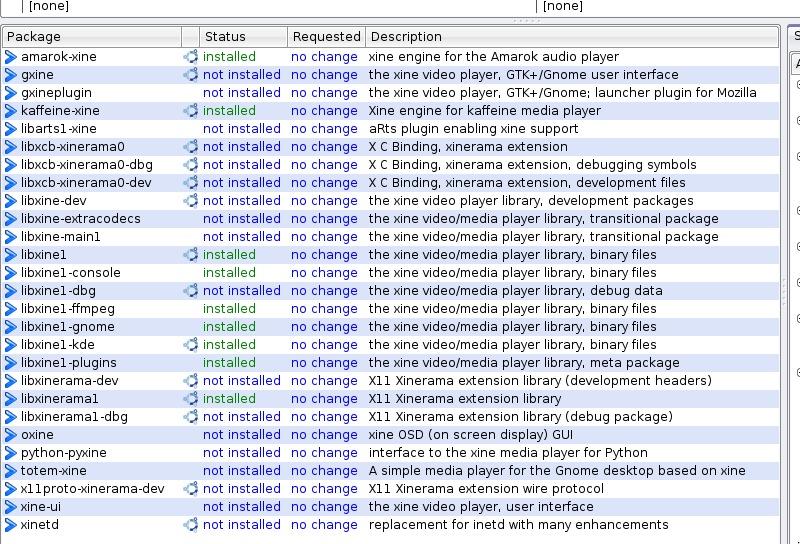800x544 pixels.
Task: Click the status icon in the libxine1-kde row
Action: [190, 345]
